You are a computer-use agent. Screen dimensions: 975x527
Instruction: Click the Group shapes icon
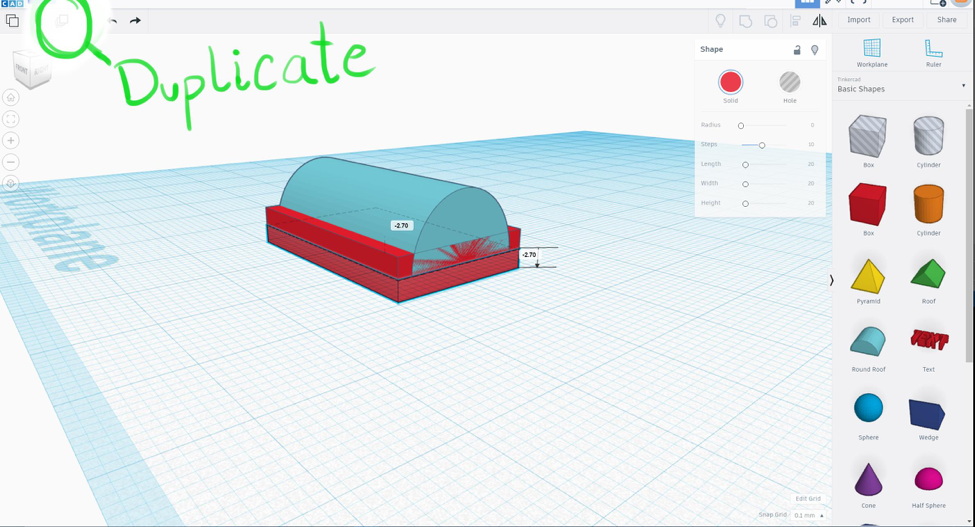[745, 21]
